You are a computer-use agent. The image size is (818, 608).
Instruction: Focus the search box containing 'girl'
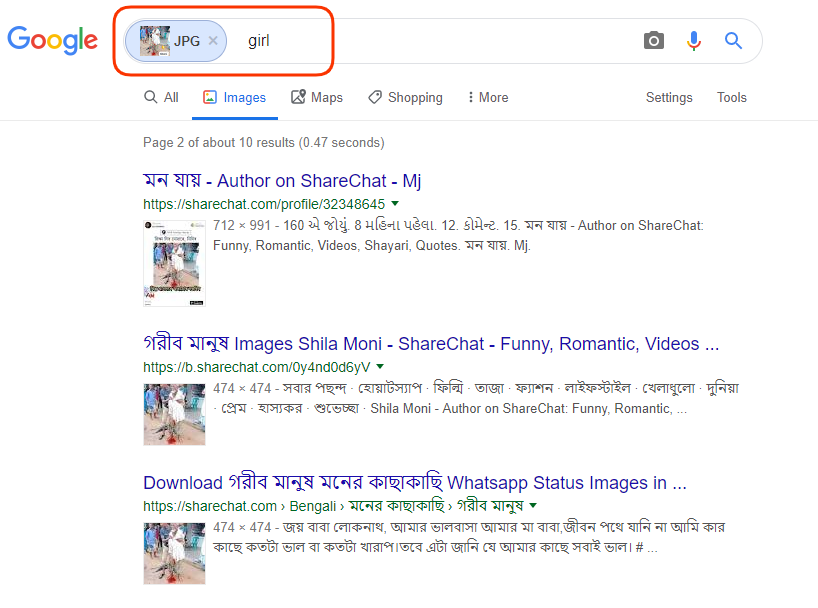(x=443, y=41)
